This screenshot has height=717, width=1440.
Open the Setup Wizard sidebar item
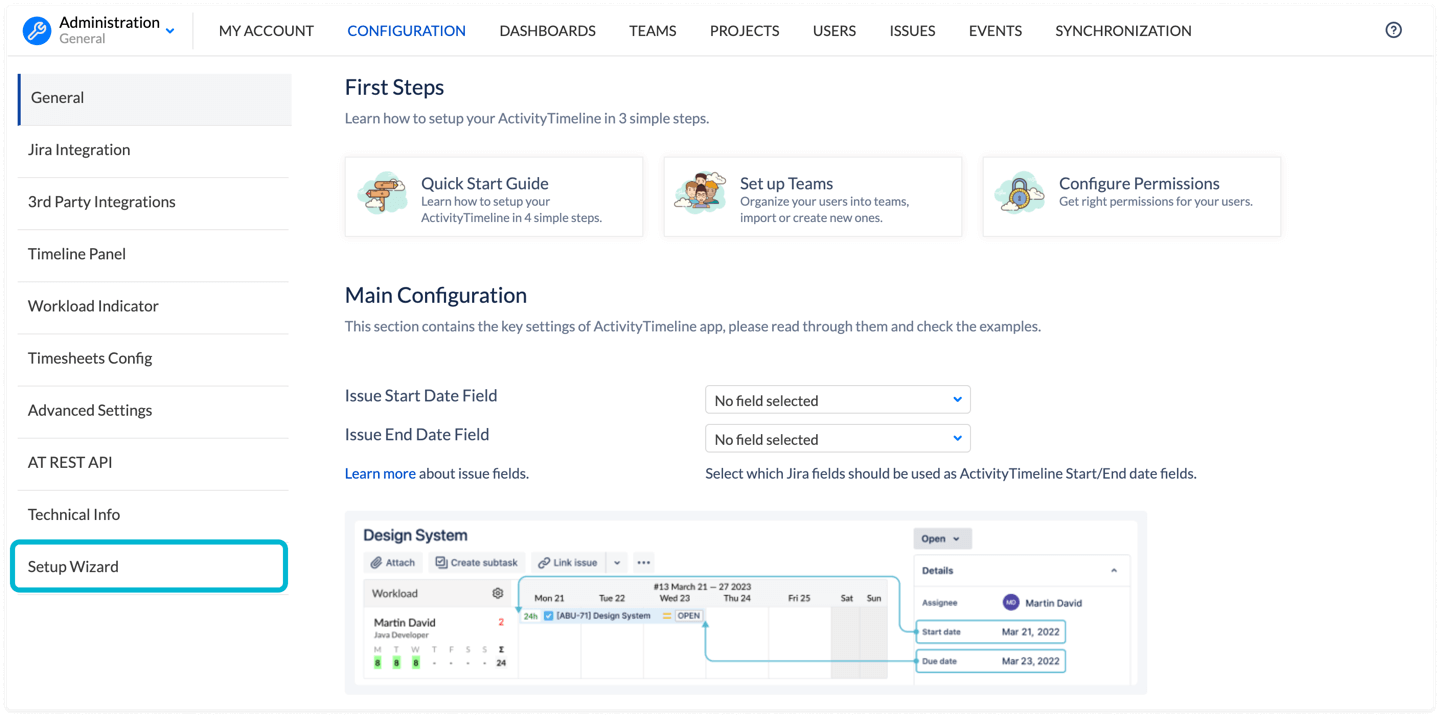click(150, 566)
